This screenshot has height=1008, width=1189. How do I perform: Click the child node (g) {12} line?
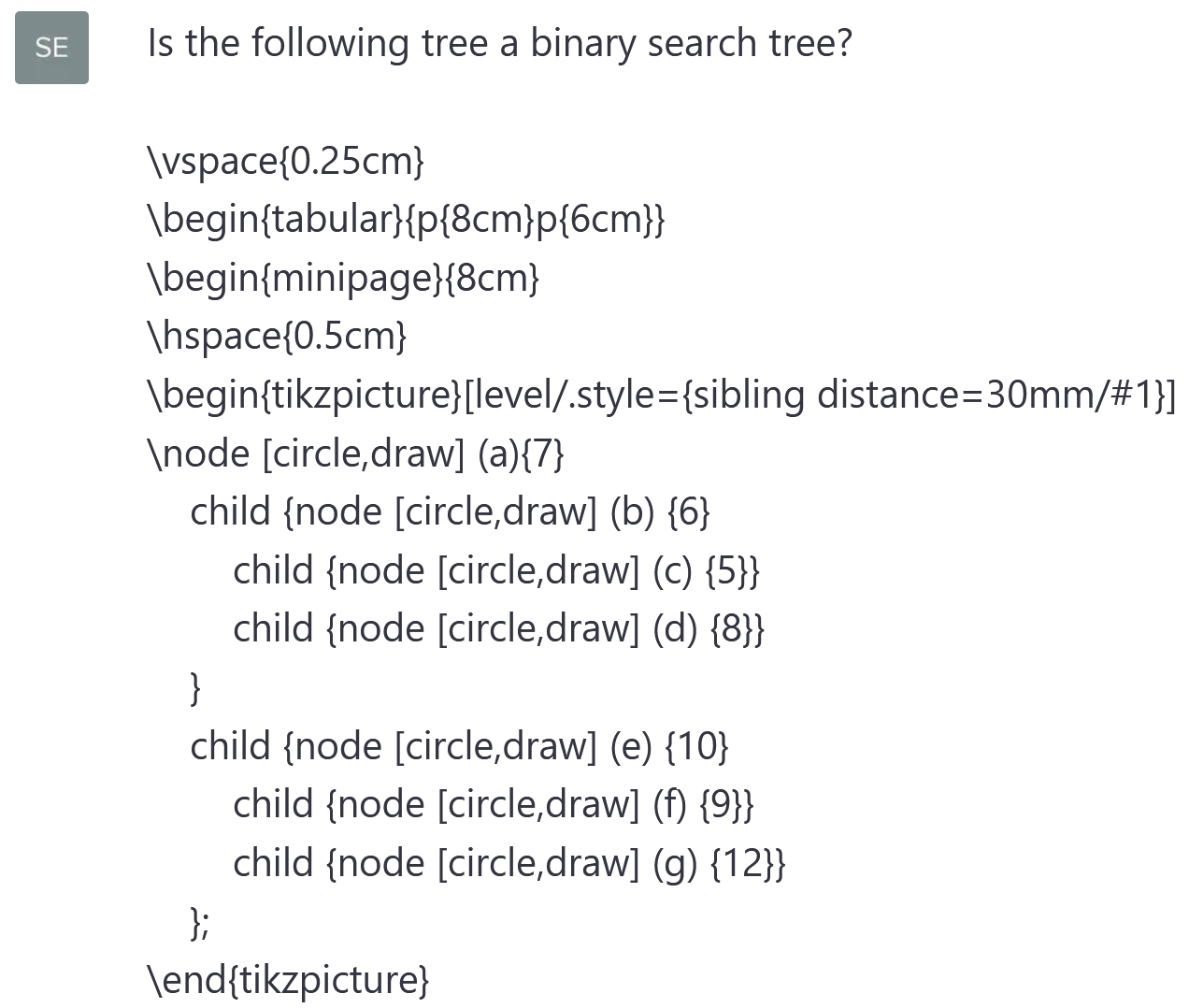509,863
